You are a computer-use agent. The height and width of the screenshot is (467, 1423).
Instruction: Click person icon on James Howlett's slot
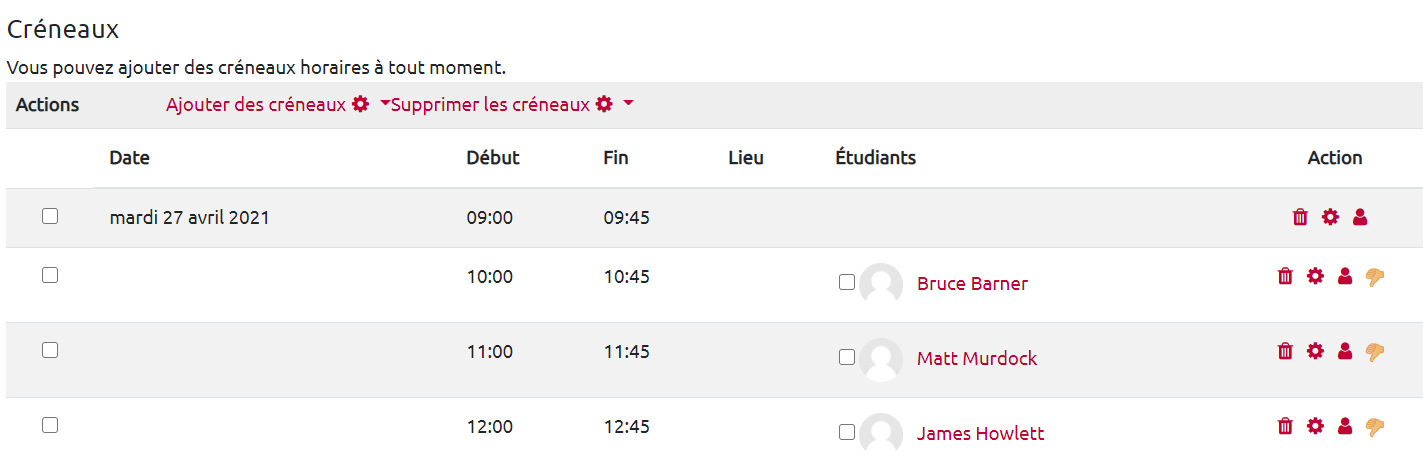point(1345,426)
